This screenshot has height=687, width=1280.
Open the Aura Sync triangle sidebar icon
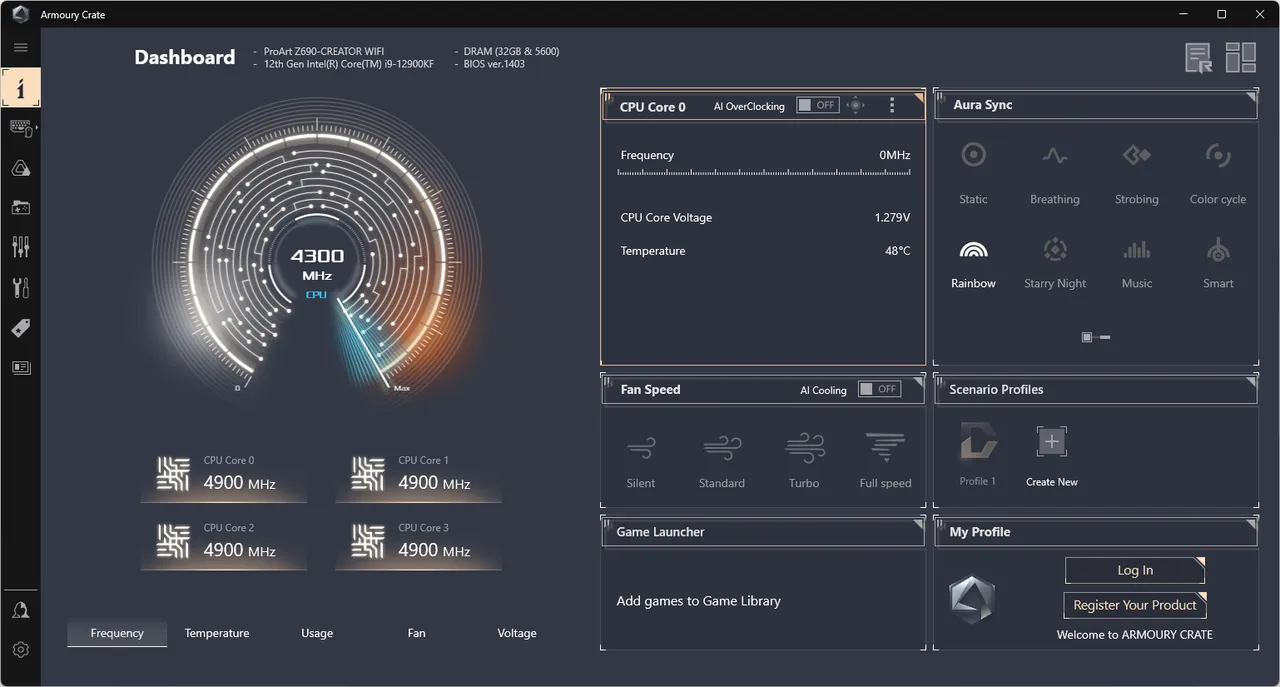click(21, 168)
